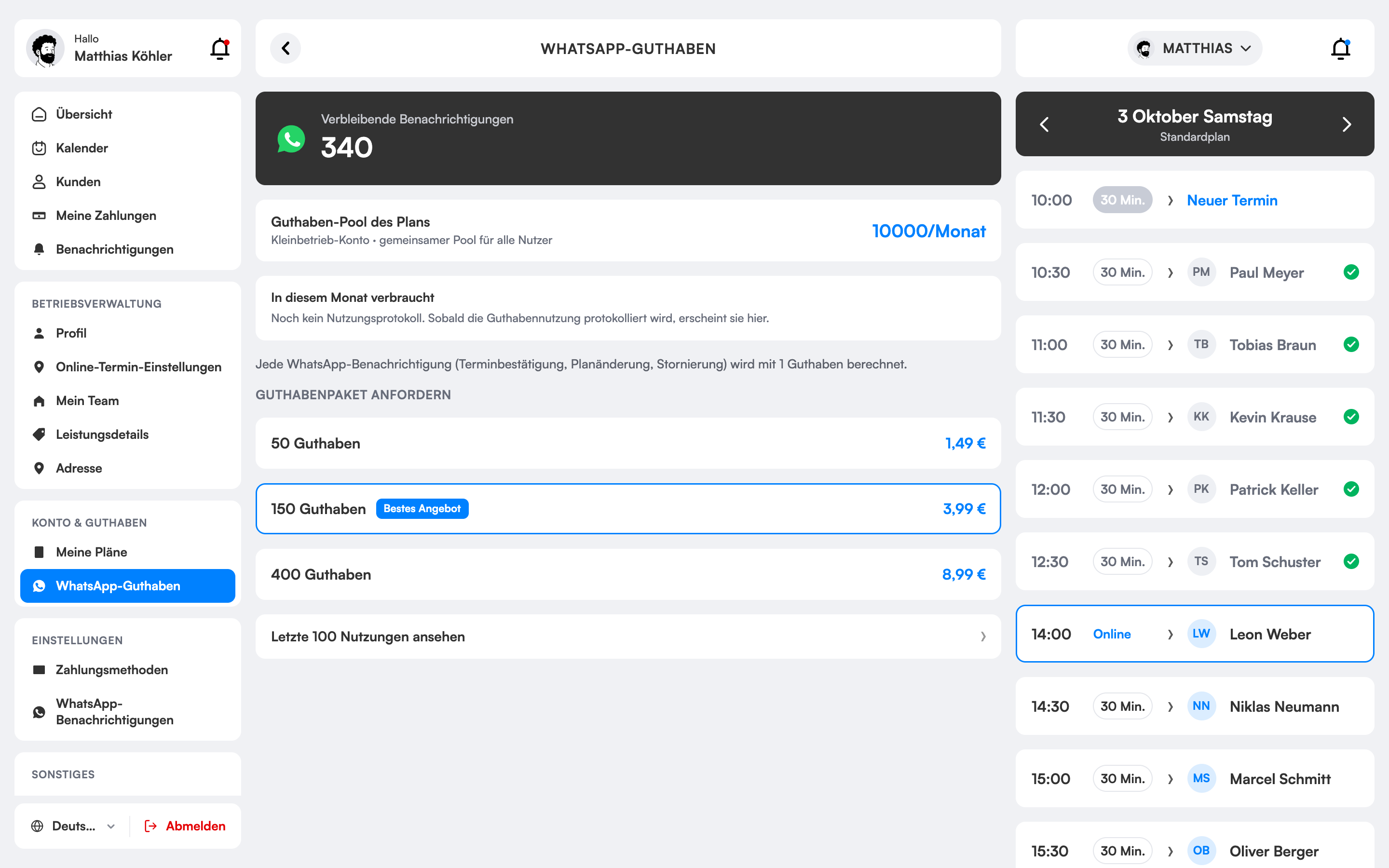The height and width of the screenshot is (868, 1389).
Task: Click the Zahlungsmethoden card icon
Action: [x=39, y=670]
